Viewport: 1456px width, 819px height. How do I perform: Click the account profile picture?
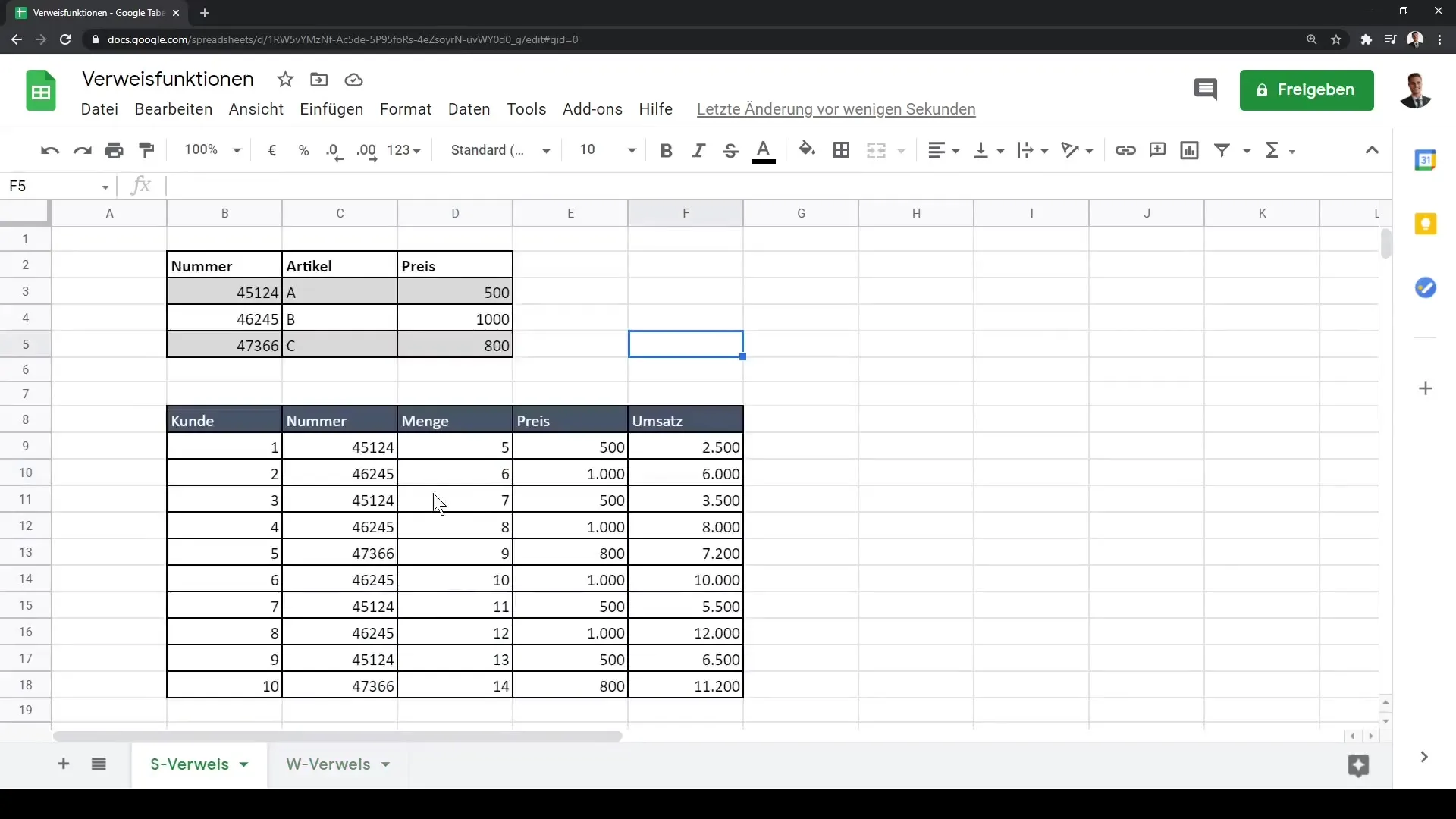(1415, 90)
